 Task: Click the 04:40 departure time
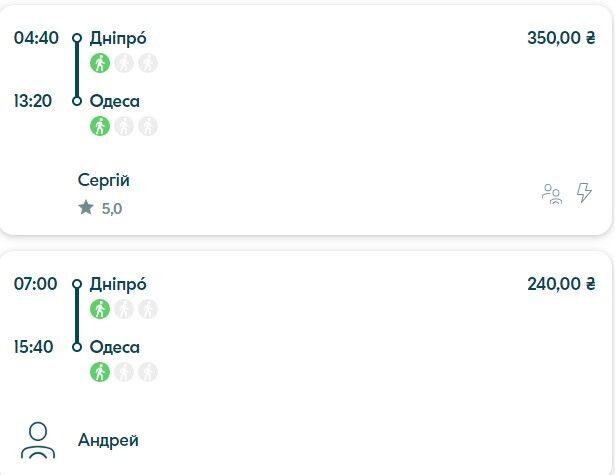tap(36, 38)
